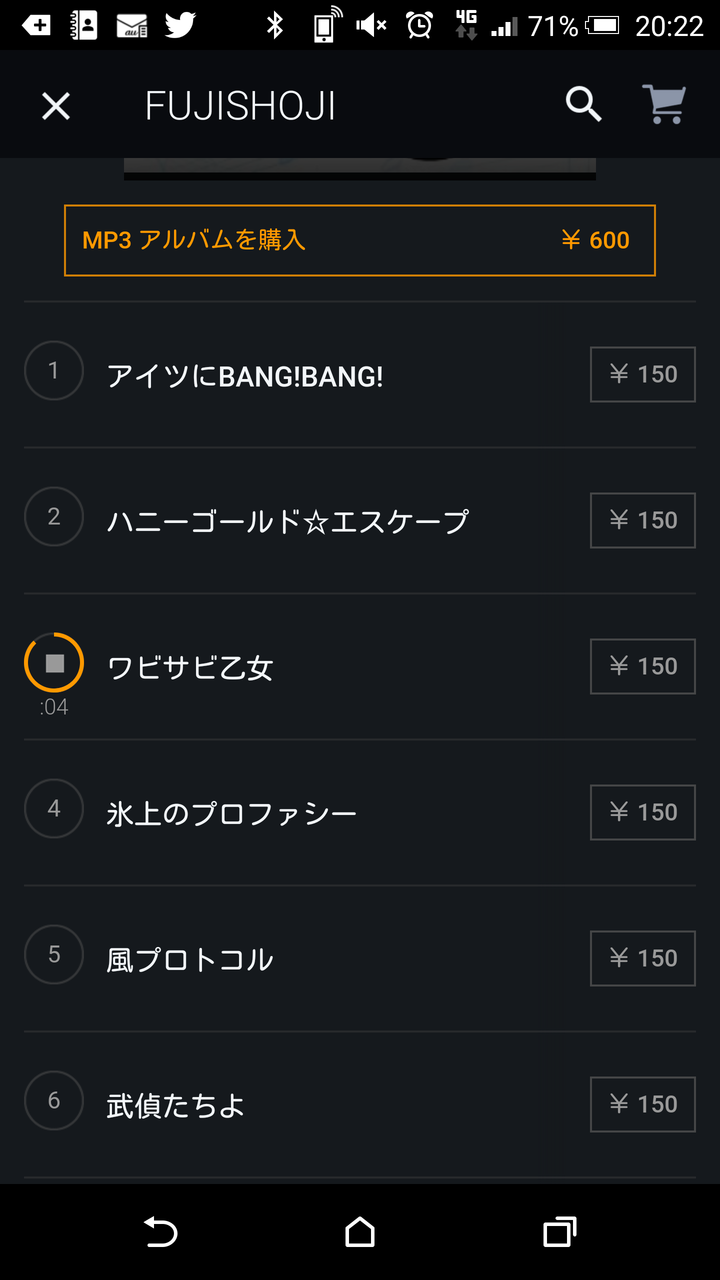
Task: Buy 氷上のプロファシー for ¥150
Action: [643, 812]
